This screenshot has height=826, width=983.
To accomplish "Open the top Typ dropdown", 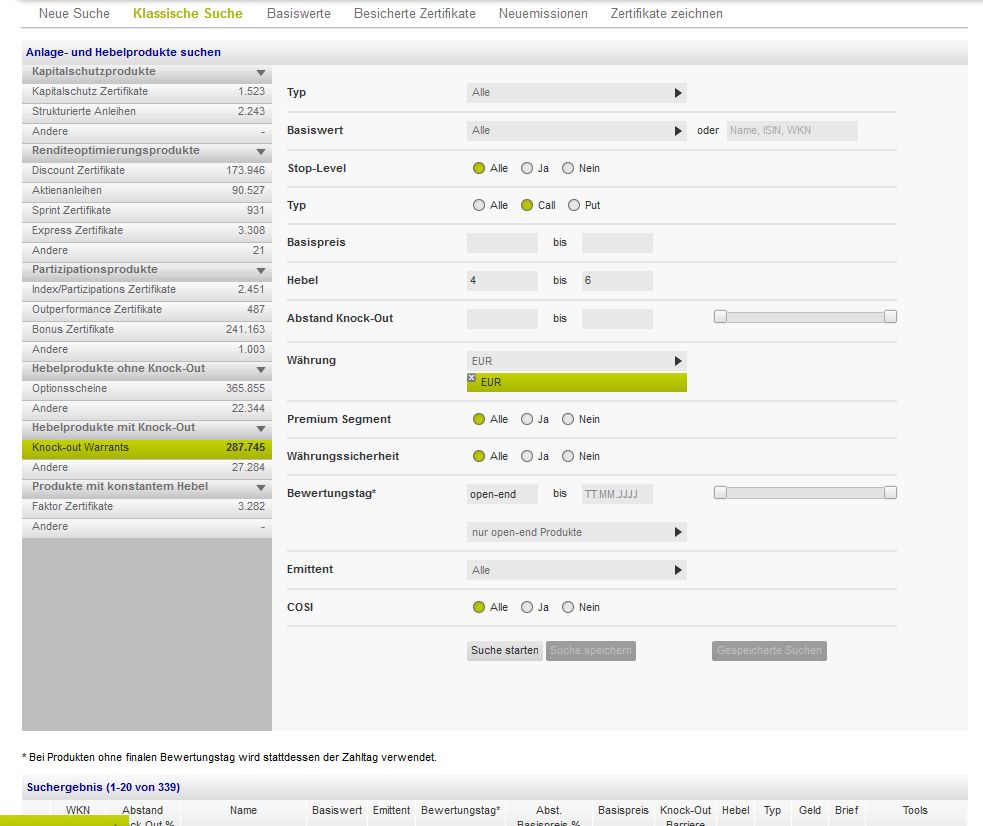I will (x=576, y=93).
